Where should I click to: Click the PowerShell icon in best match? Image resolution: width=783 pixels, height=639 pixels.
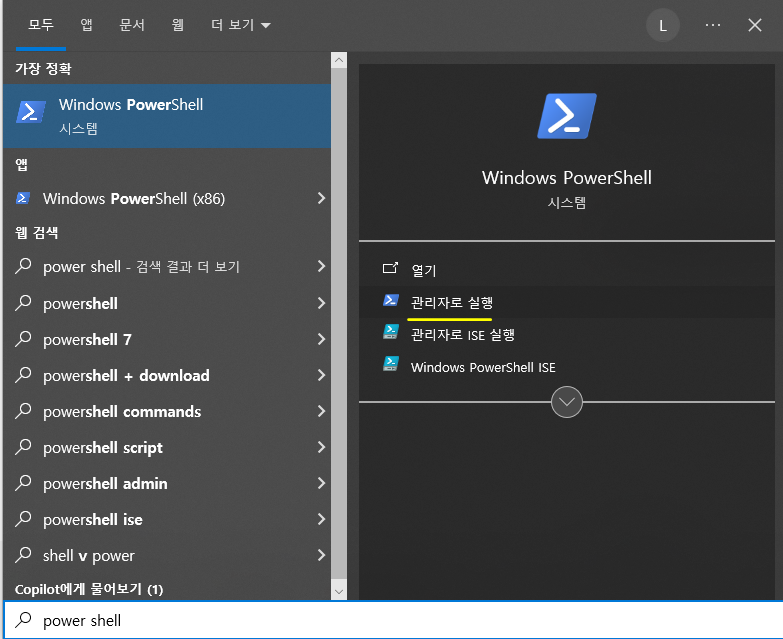tap(31, 111)
